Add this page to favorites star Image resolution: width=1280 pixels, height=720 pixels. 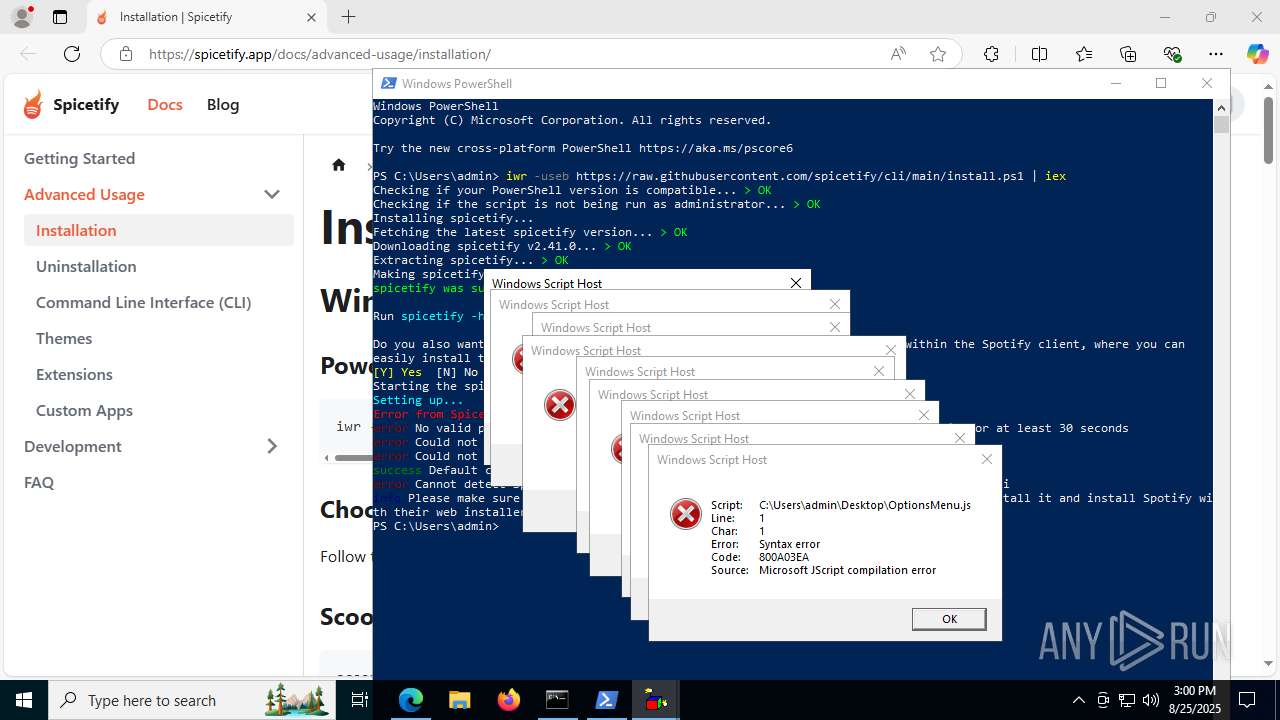point(938,54)
